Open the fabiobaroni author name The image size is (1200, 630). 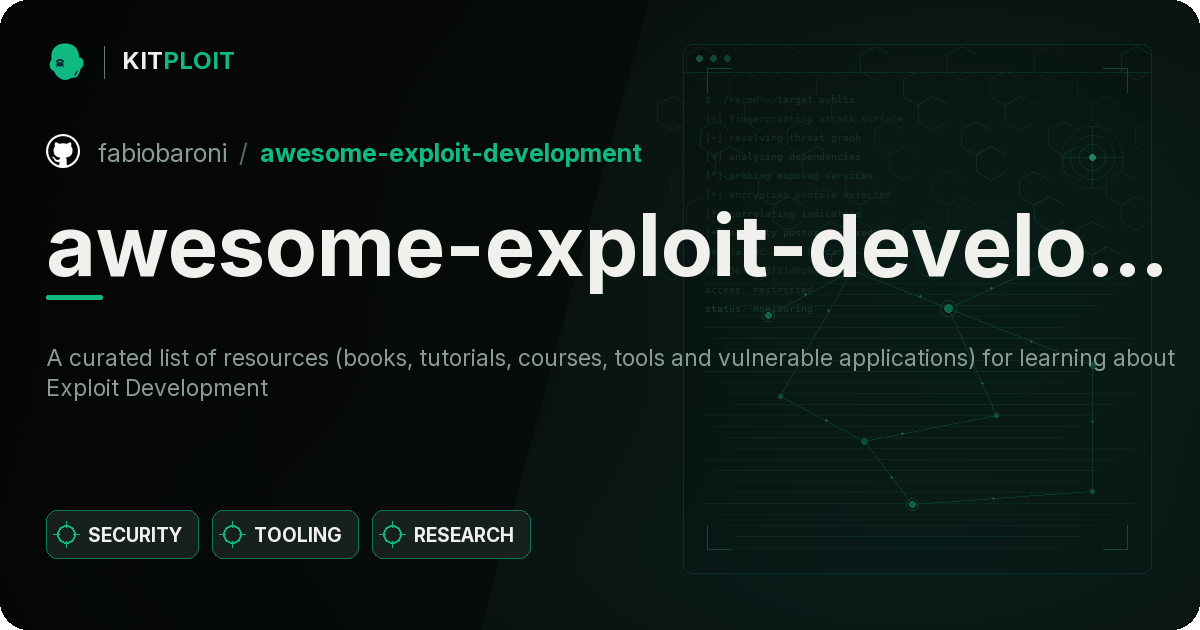[163, 153]
